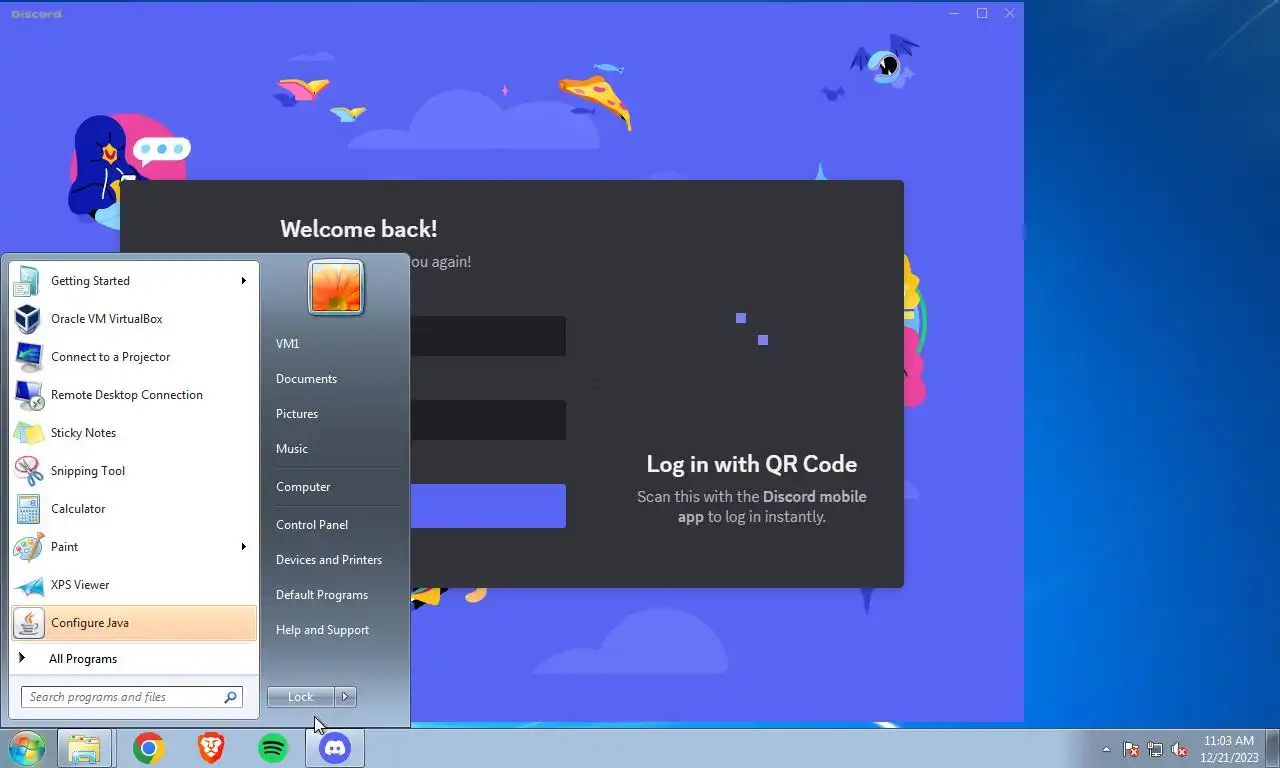Switch to Discord taskbar button
1280x768 pixels.
335,748
